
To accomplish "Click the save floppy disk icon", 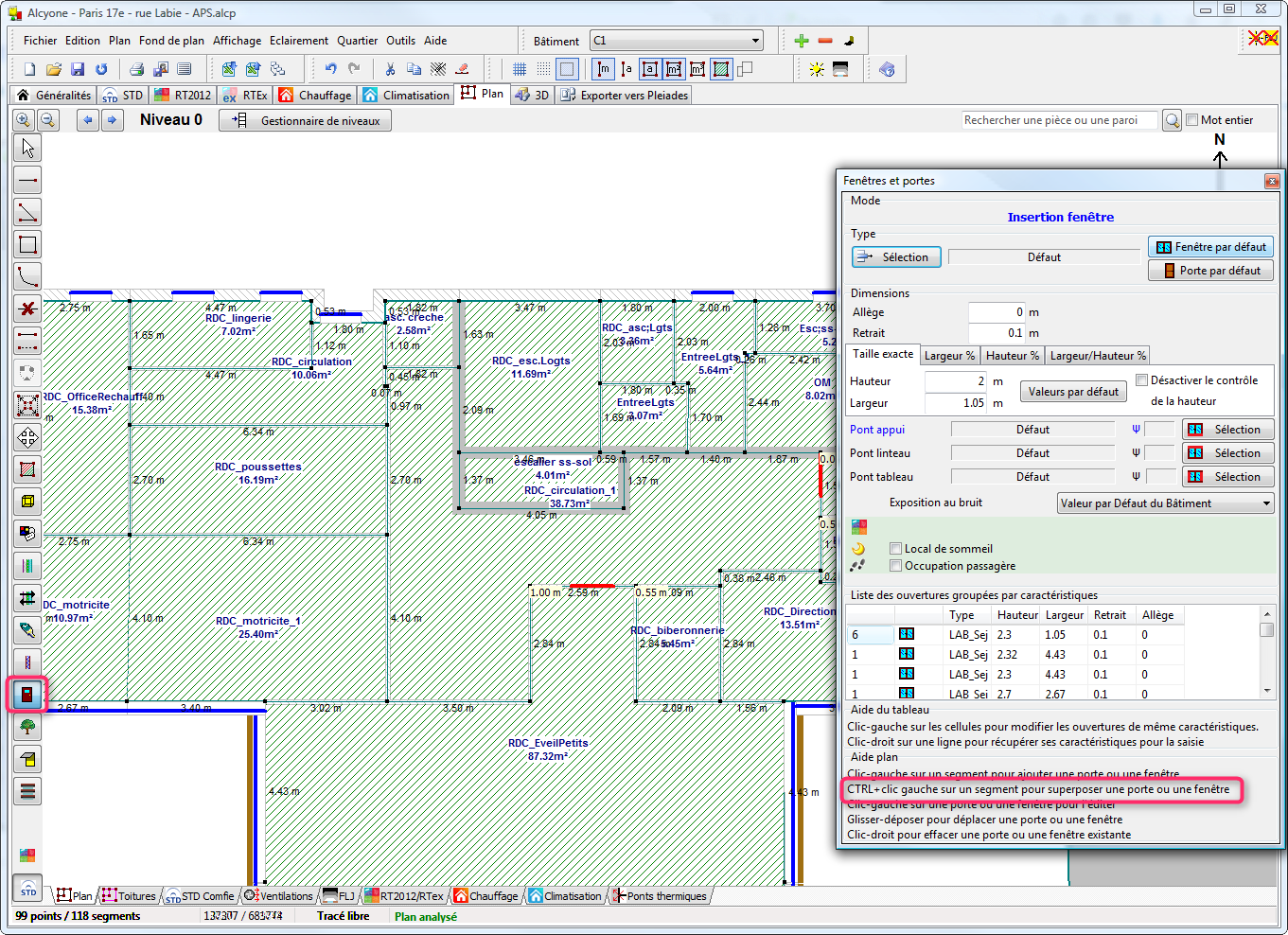I will [x=78, y=69].
